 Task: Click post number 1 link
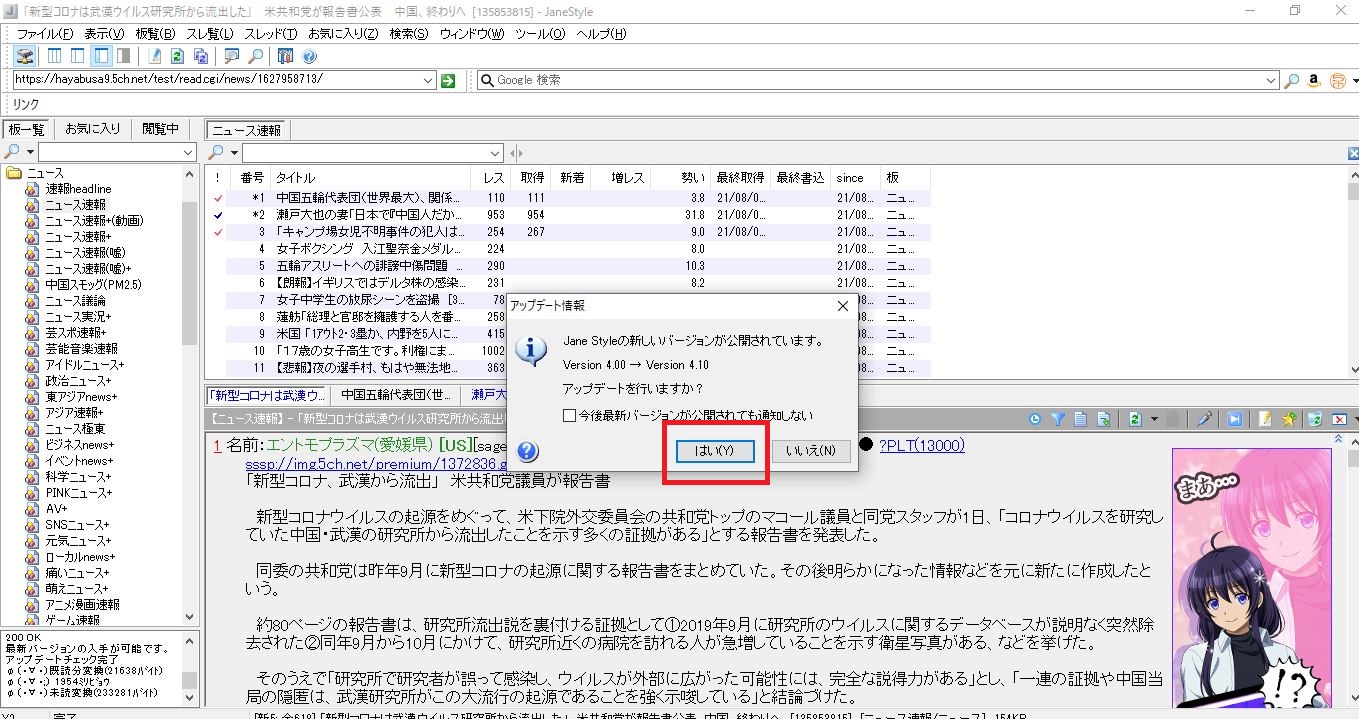point(216,446)
